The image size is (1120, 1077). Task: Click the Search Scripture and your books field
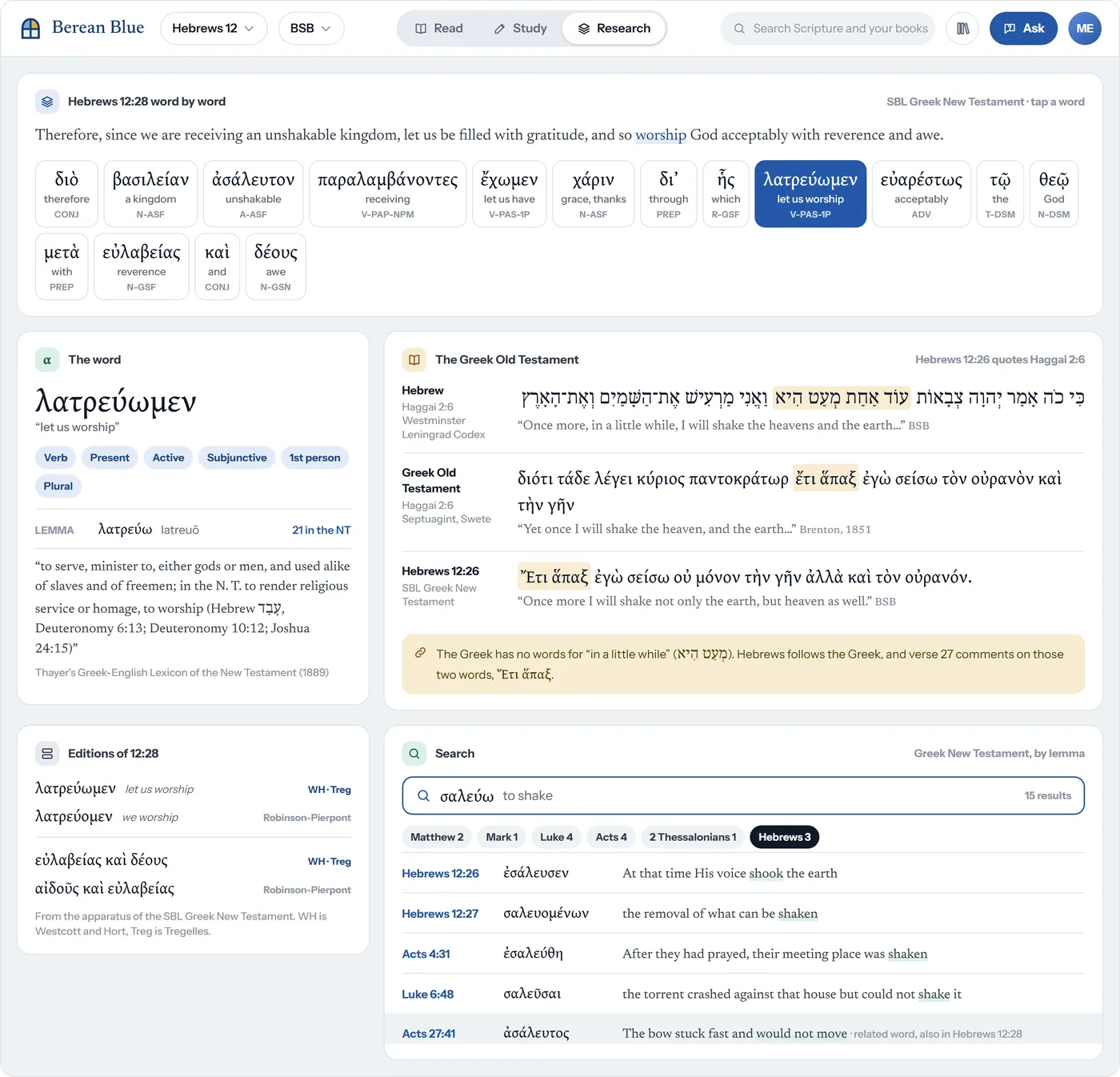pos(828,29)
